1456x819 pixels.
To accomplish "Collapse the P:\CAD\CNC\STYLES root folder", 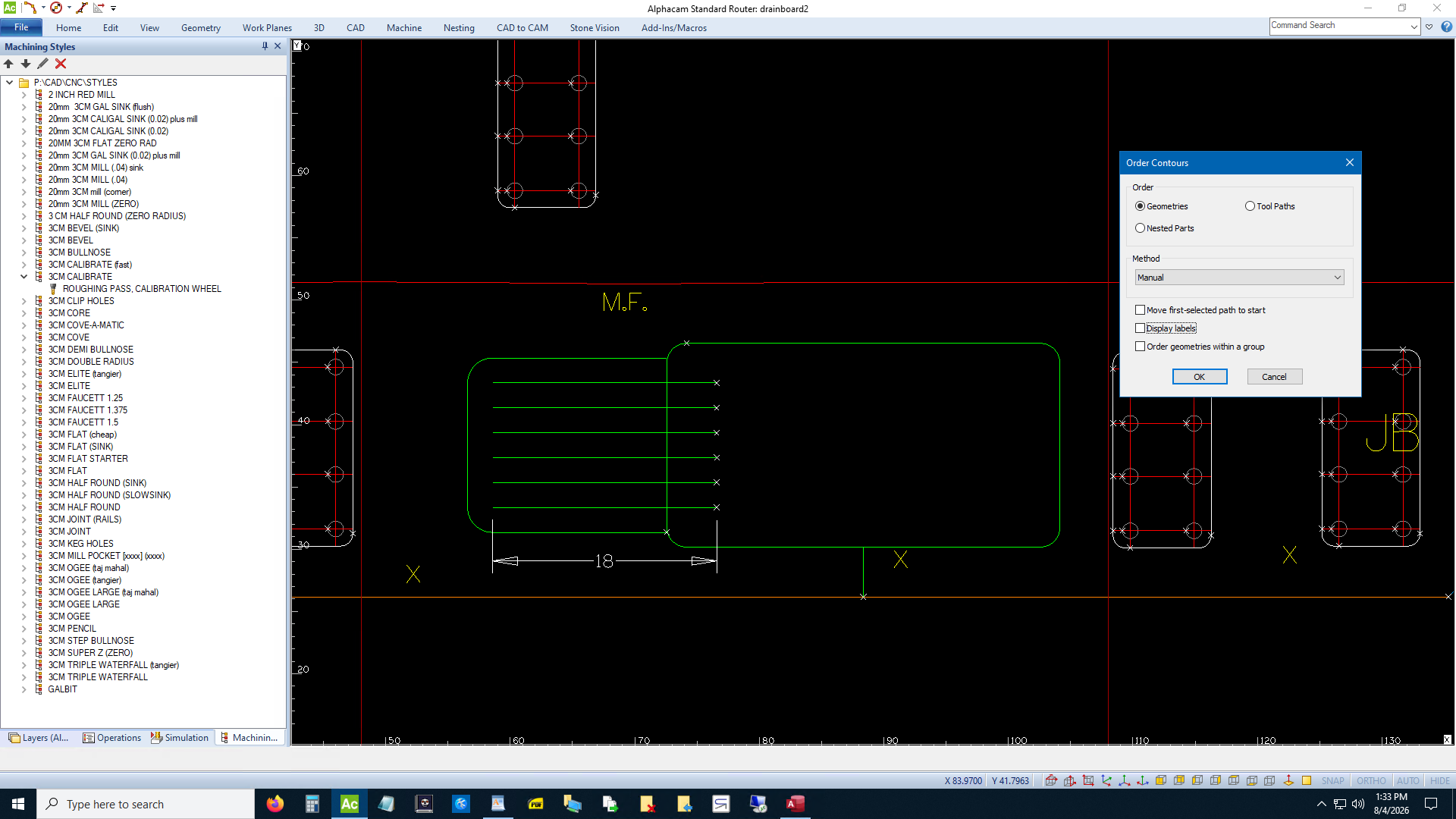I will click(9, 83).
